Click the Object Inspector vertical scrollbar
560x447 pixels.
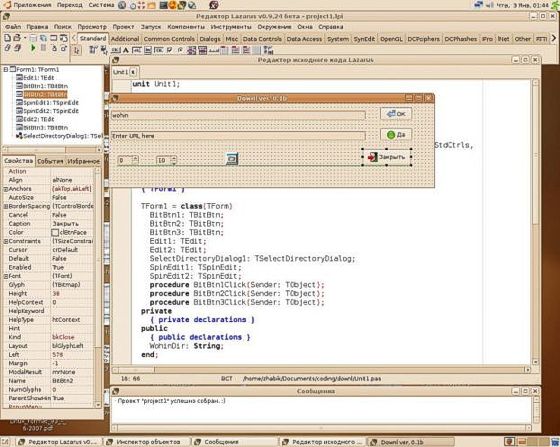(98, 287)
